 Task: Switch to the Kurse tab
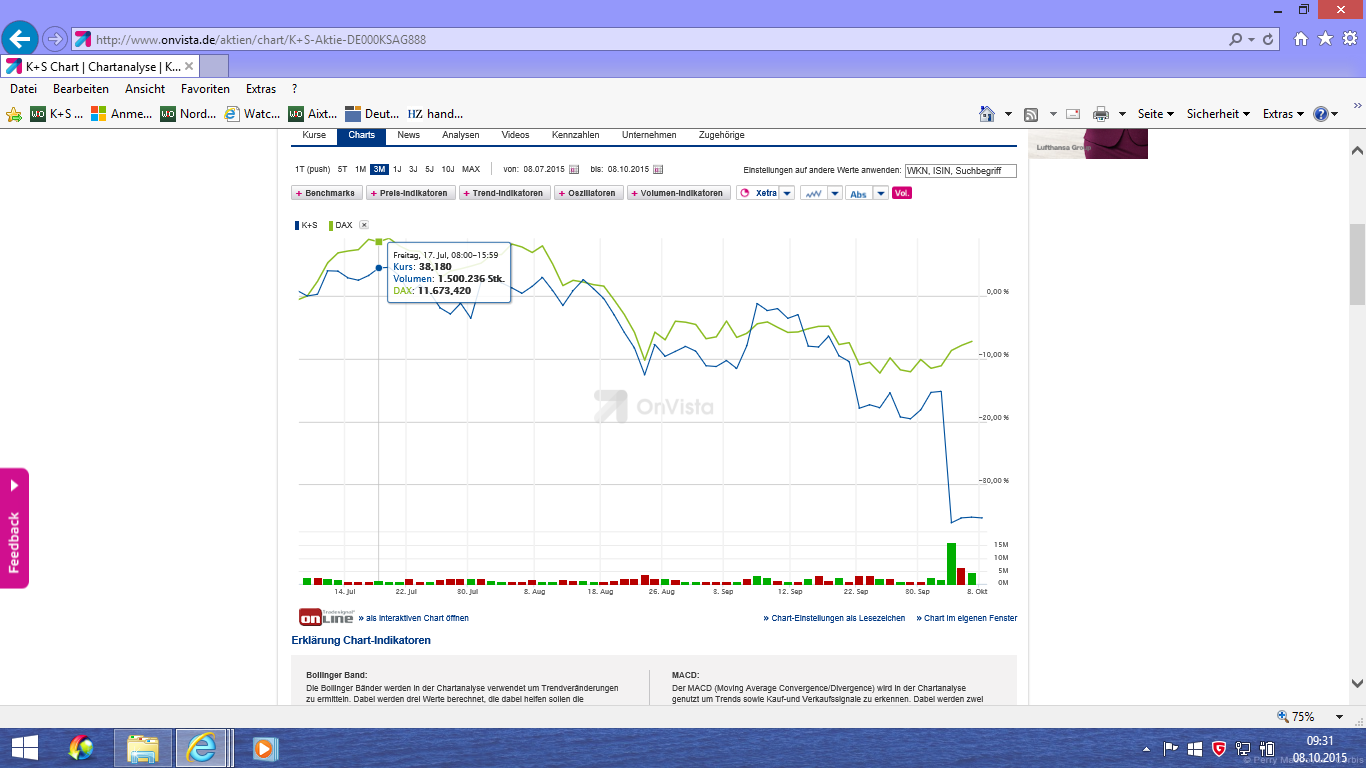point(314,135)
